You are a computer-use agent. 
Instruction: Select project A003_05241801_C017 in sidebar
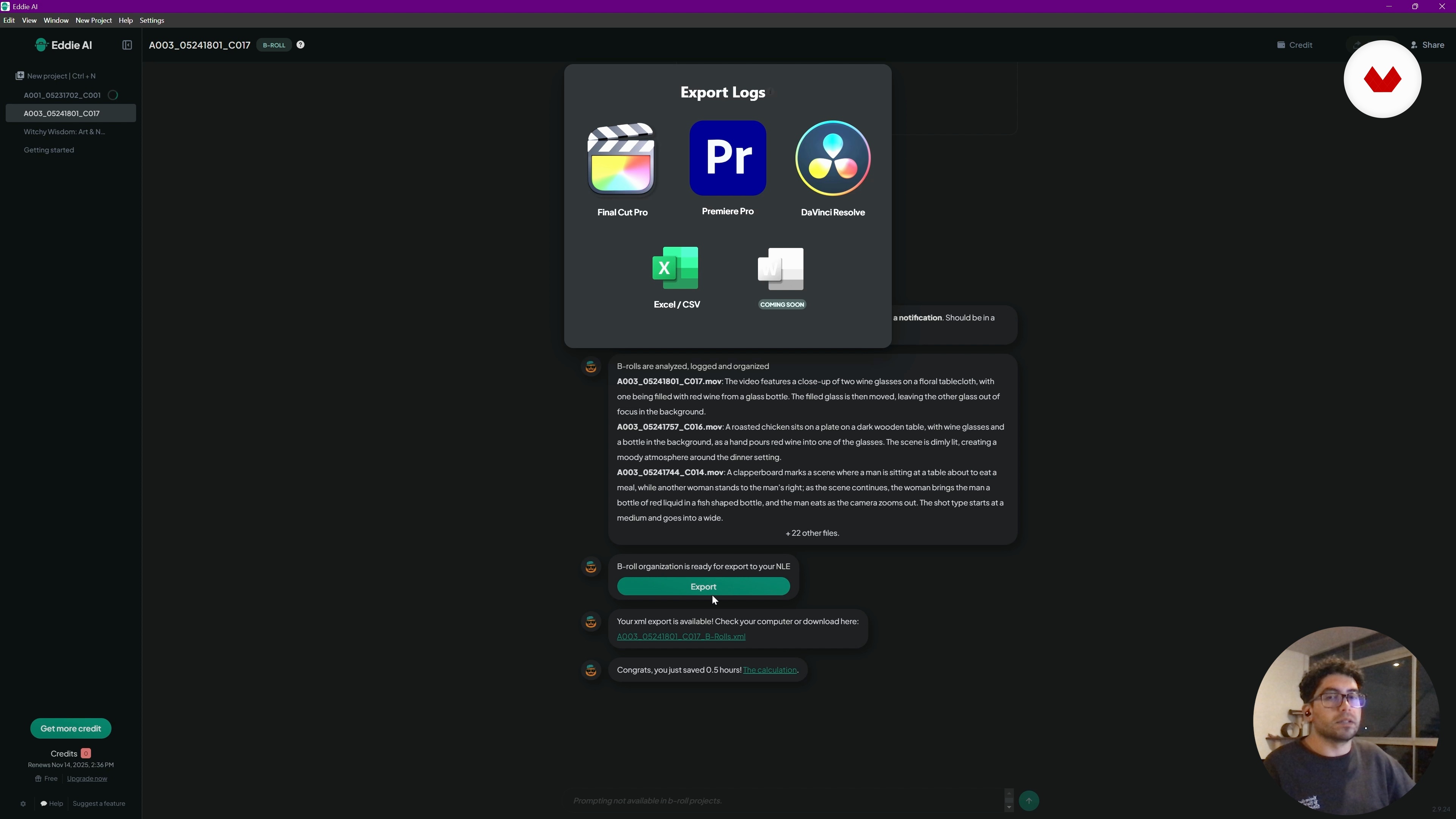pos(71,114)
